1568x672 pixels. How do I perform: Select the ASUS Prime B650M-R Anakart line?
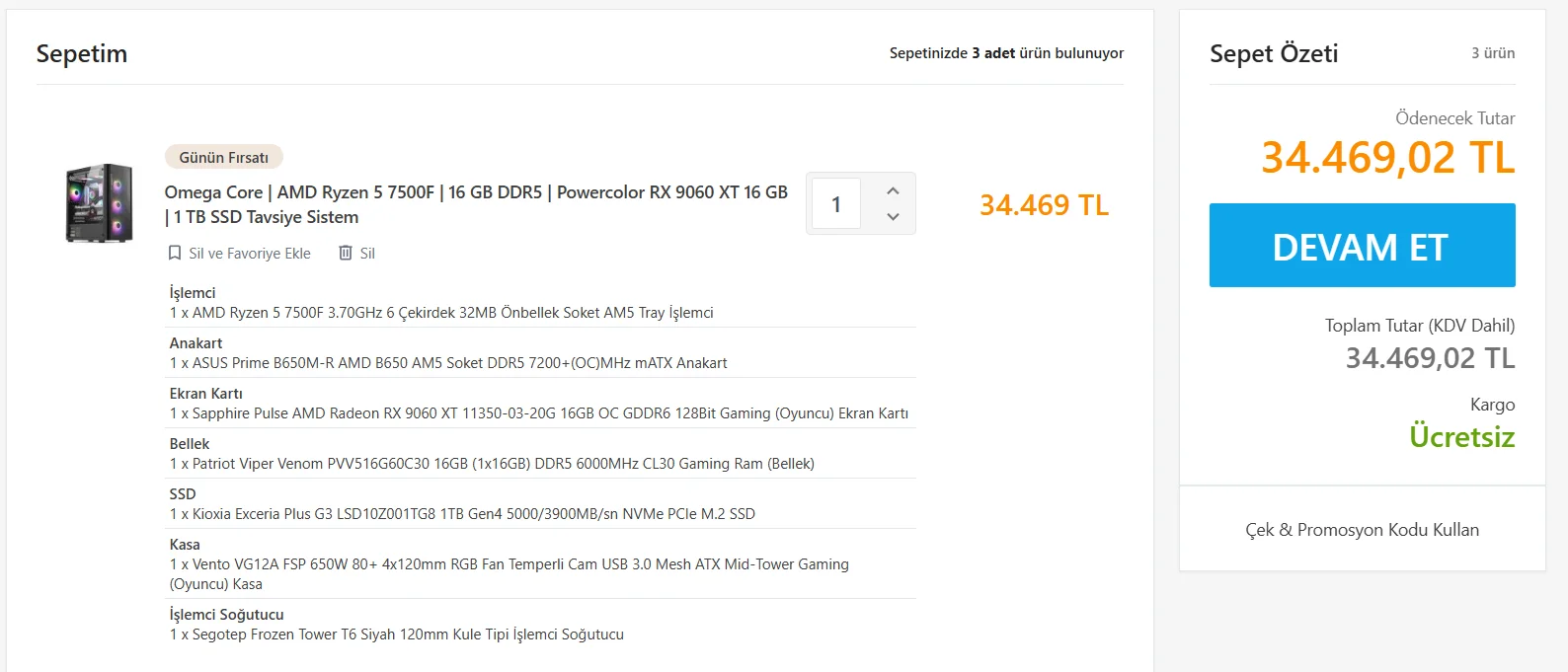point(448,363)
